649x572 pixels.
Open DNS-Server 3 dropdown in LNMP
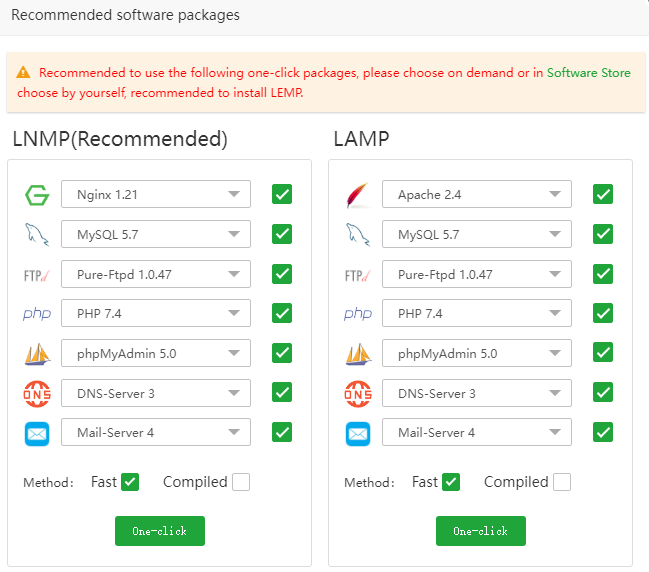coord(156,393)
